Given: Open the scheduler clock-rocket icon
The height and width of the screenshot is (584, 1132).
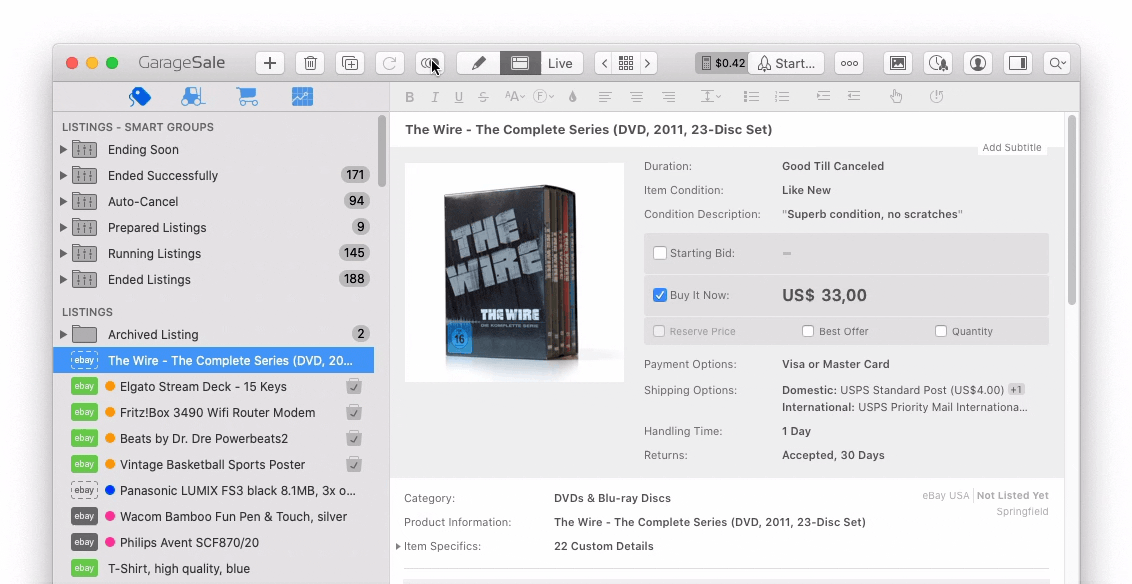Looking at the screenshot, I should (937, 62).
